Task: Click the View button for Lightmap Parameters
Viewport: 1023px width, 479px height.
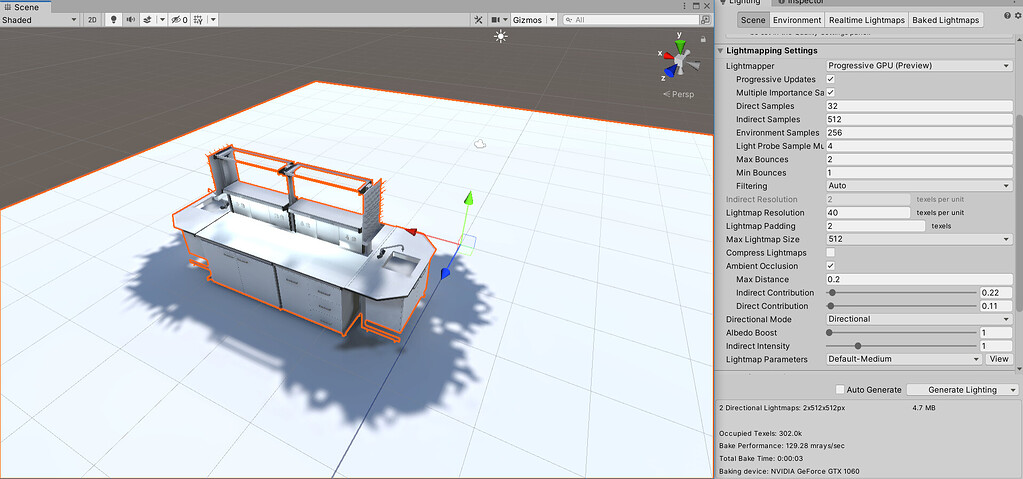Action: click(999, 359)
